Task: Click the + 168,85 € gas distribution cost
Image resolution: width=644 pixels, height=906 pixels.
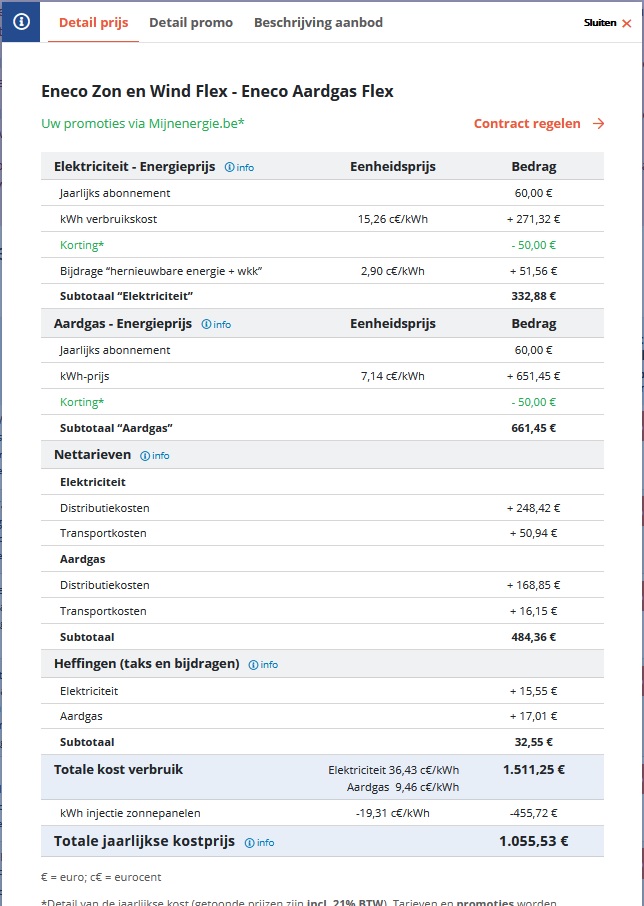Action: [534, 585]
